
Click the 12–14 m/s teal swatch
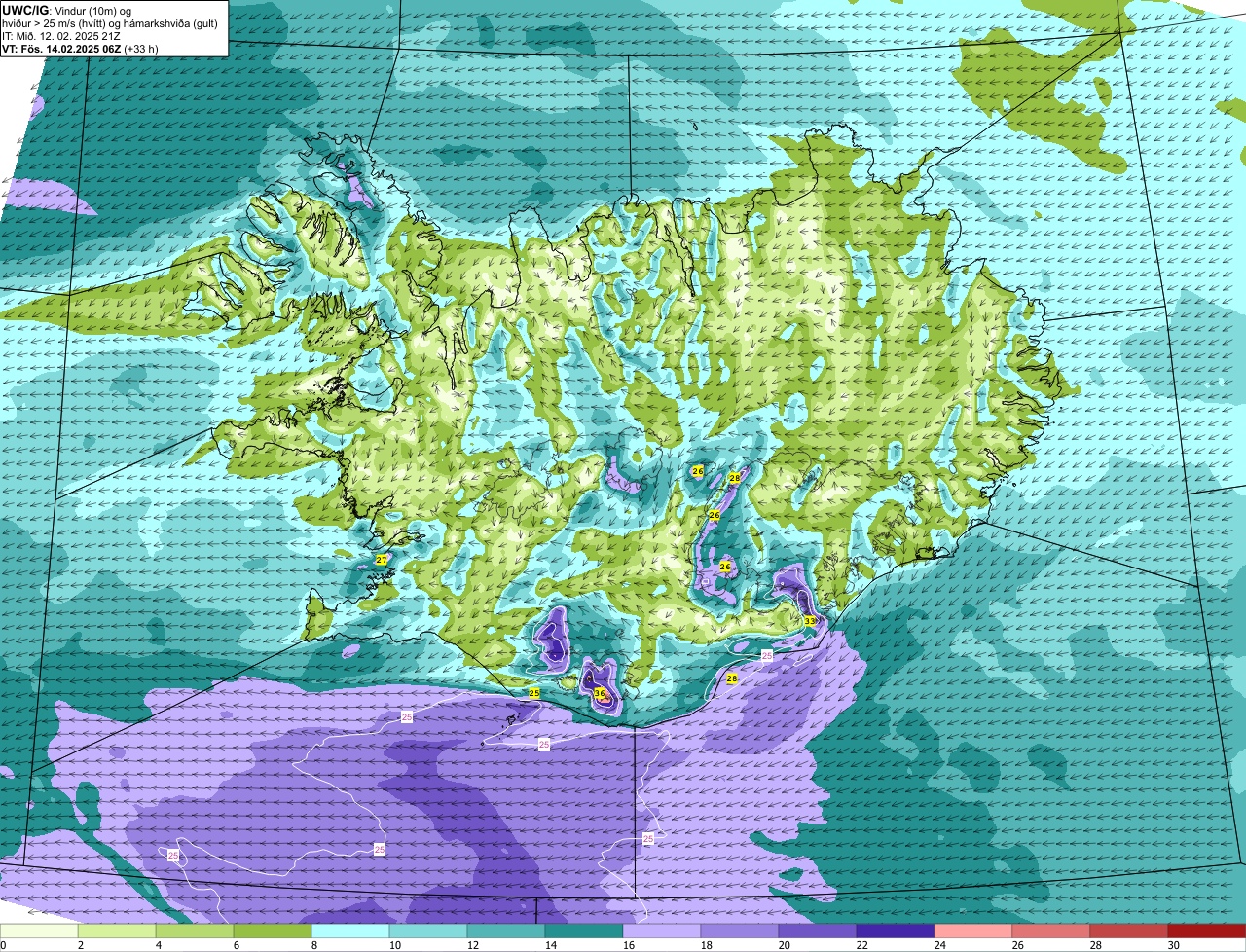506,931
